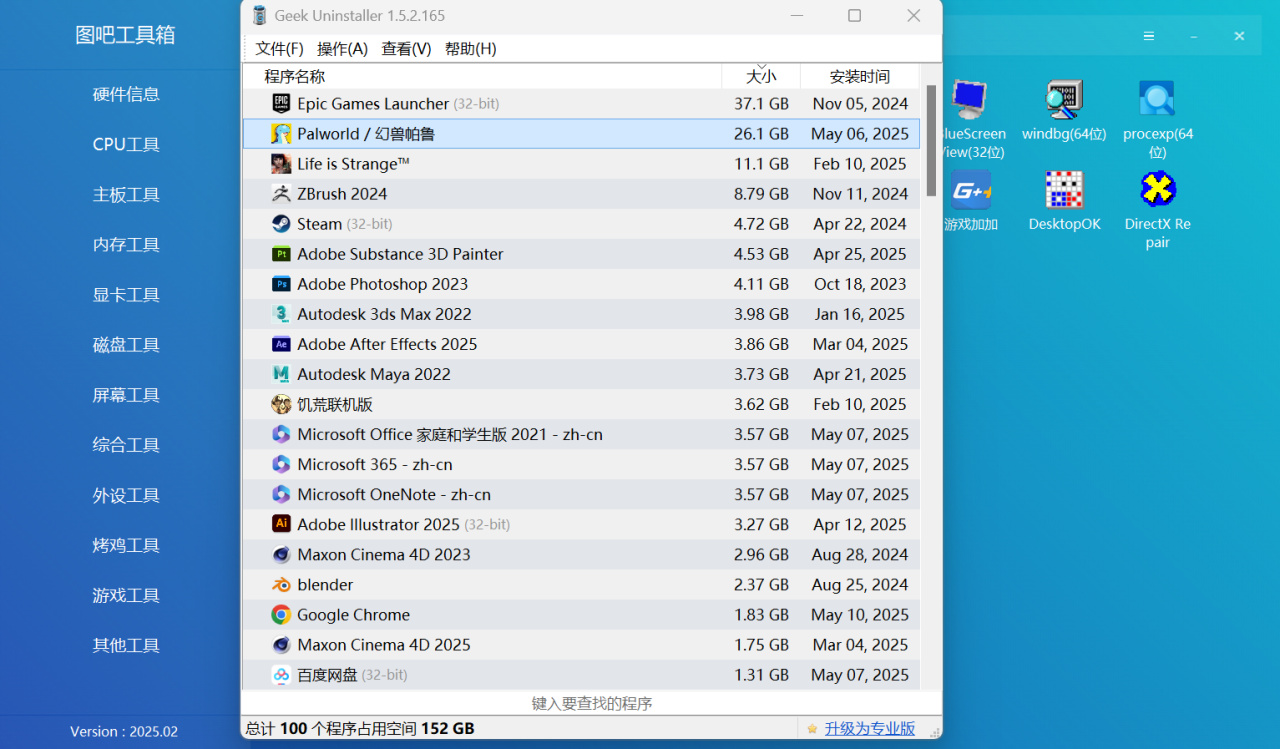Image resolution: width=1280 pixels, height=749 pixels.
Task: Select the Adobe Photoshop 2023 row name
Action: [382, 284]
